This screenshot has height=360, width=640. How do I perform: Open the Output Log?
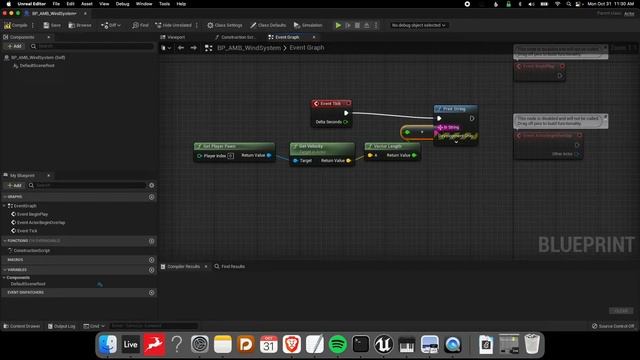pyautogui.click(x=62, y=326)
